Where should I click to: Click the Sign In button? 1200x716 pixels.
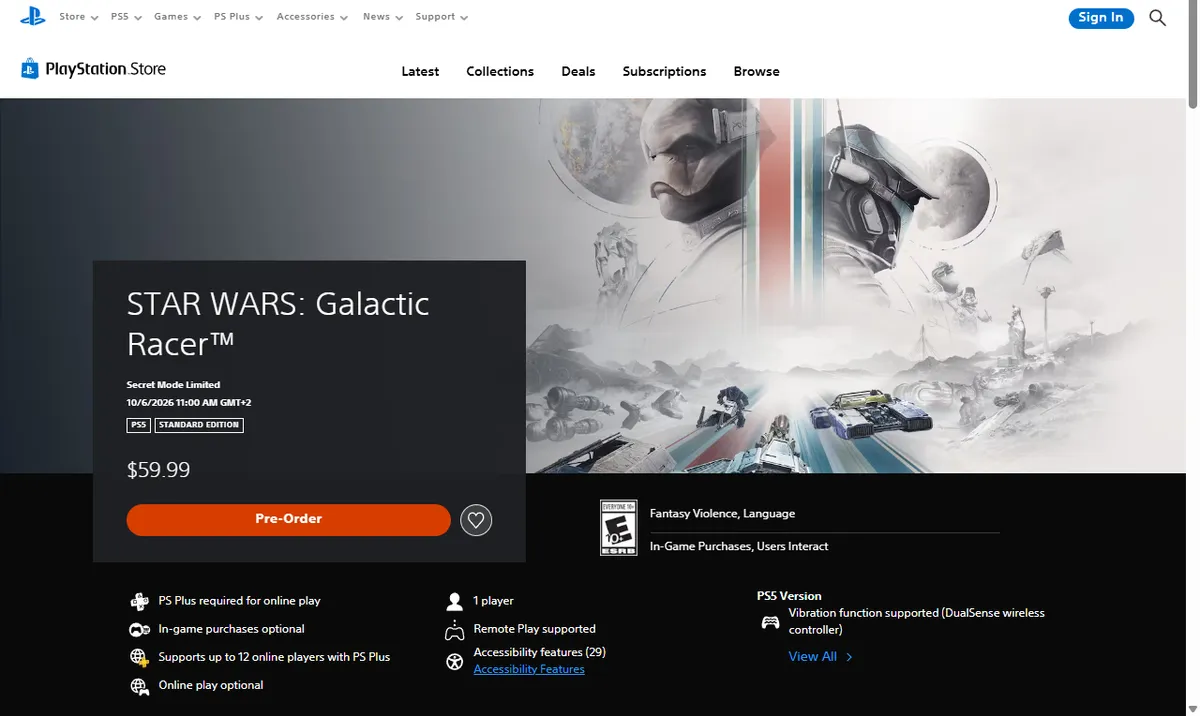pyautogui.click(x=1101, y=17)
